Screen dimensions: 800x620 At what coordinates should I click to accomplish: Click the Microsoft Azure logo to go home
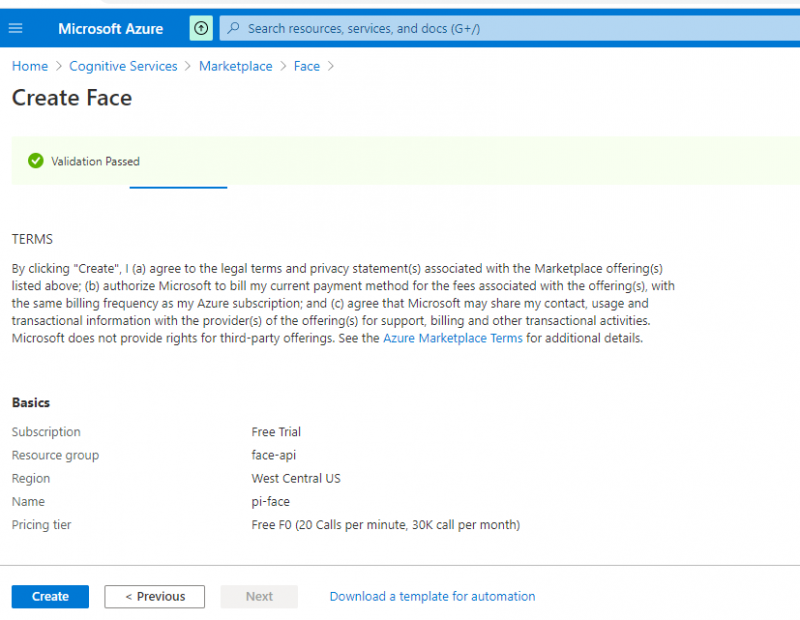pos(110,28)
